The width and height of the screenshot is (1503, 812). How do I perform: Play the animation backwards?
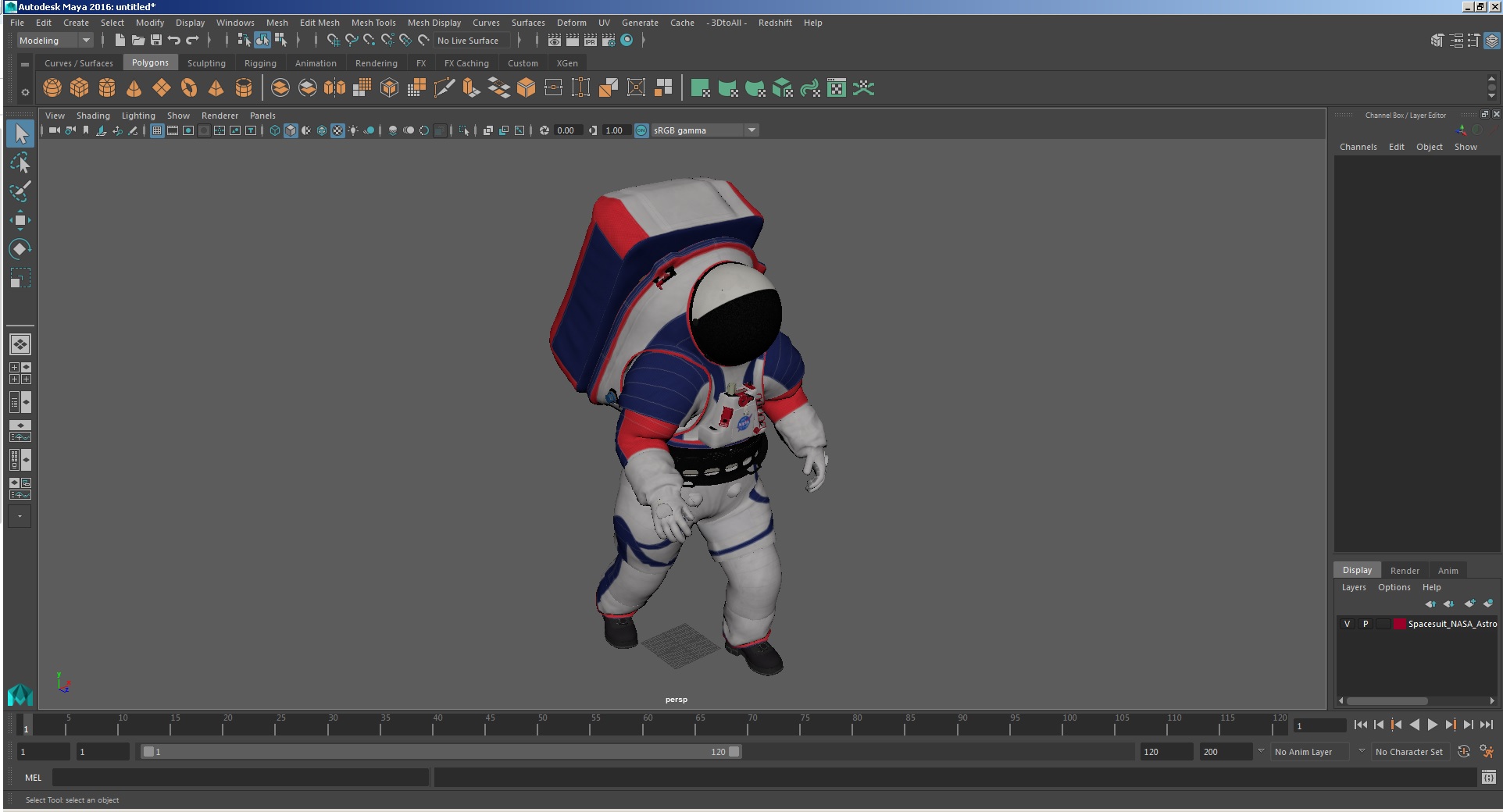tap(1414, 725)
